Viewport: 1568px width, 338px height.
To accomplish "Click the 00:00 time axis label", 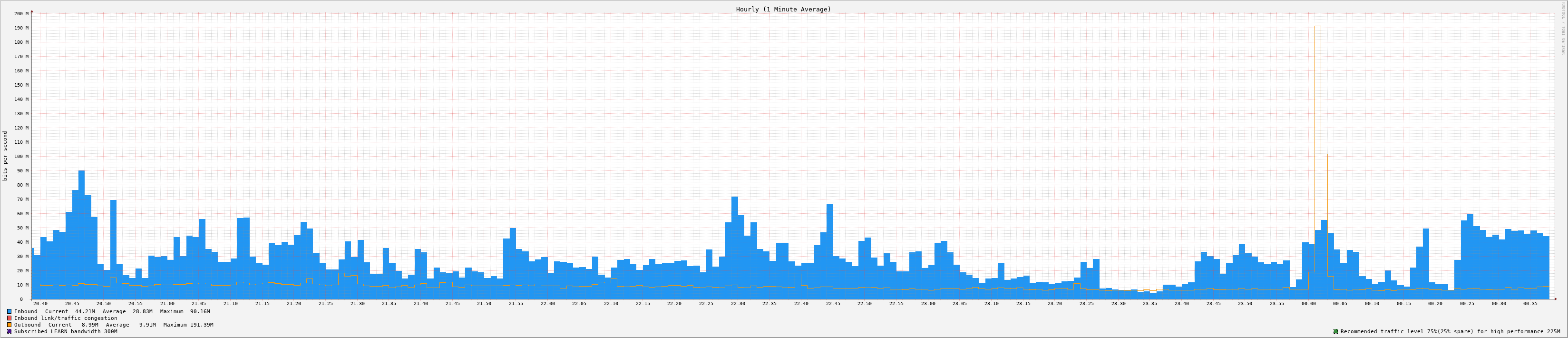I will (1308, 303).
